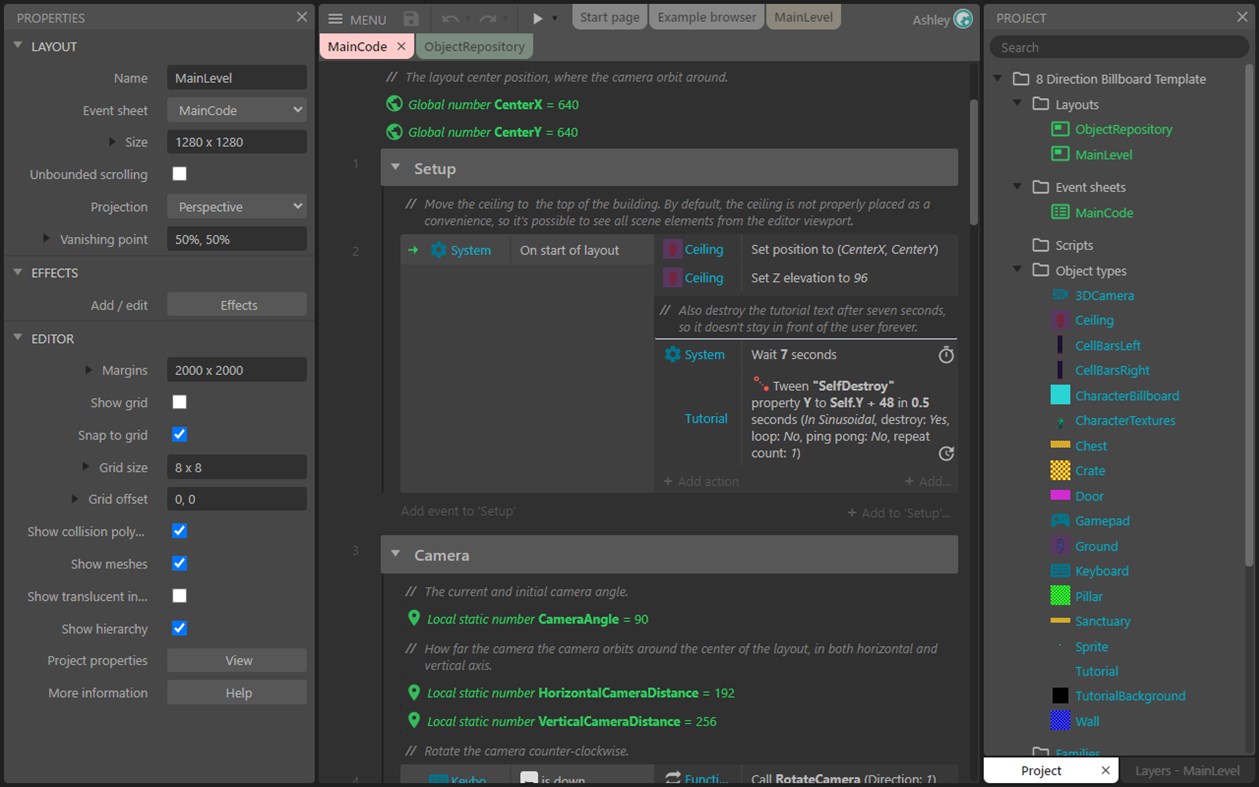Collapse the LAYOUT properties section

18,46
